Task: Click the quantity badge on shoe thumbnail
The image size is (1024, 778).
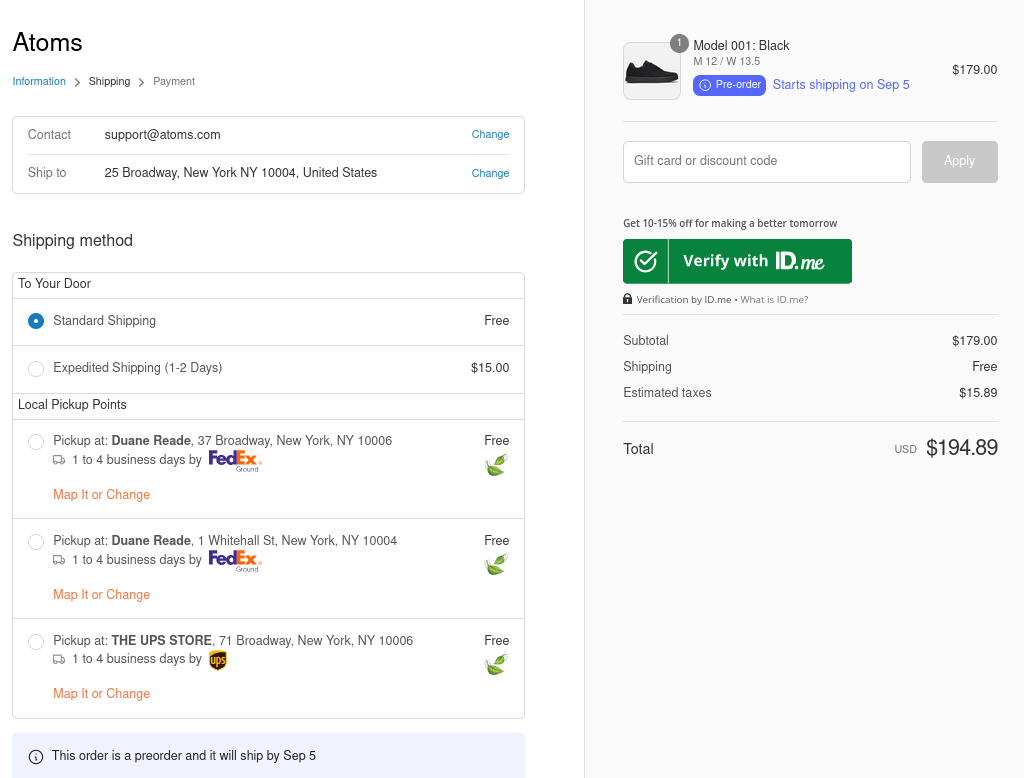Action: (679, 43)
